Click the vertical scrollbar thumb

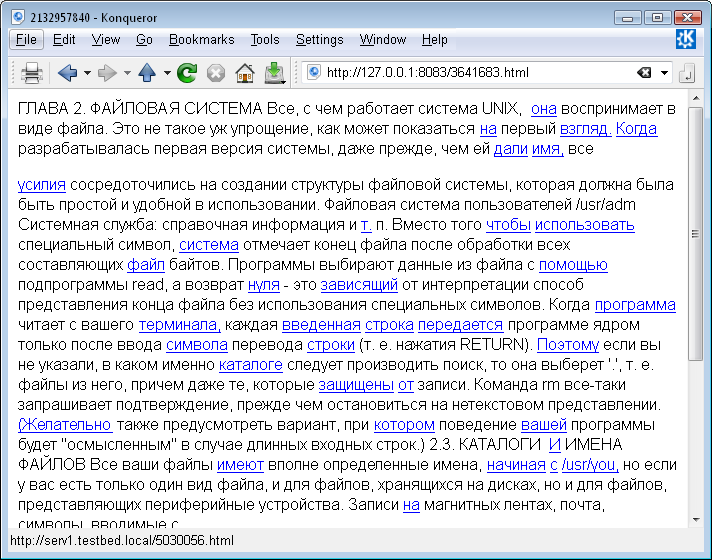click(x=695, y=233)
